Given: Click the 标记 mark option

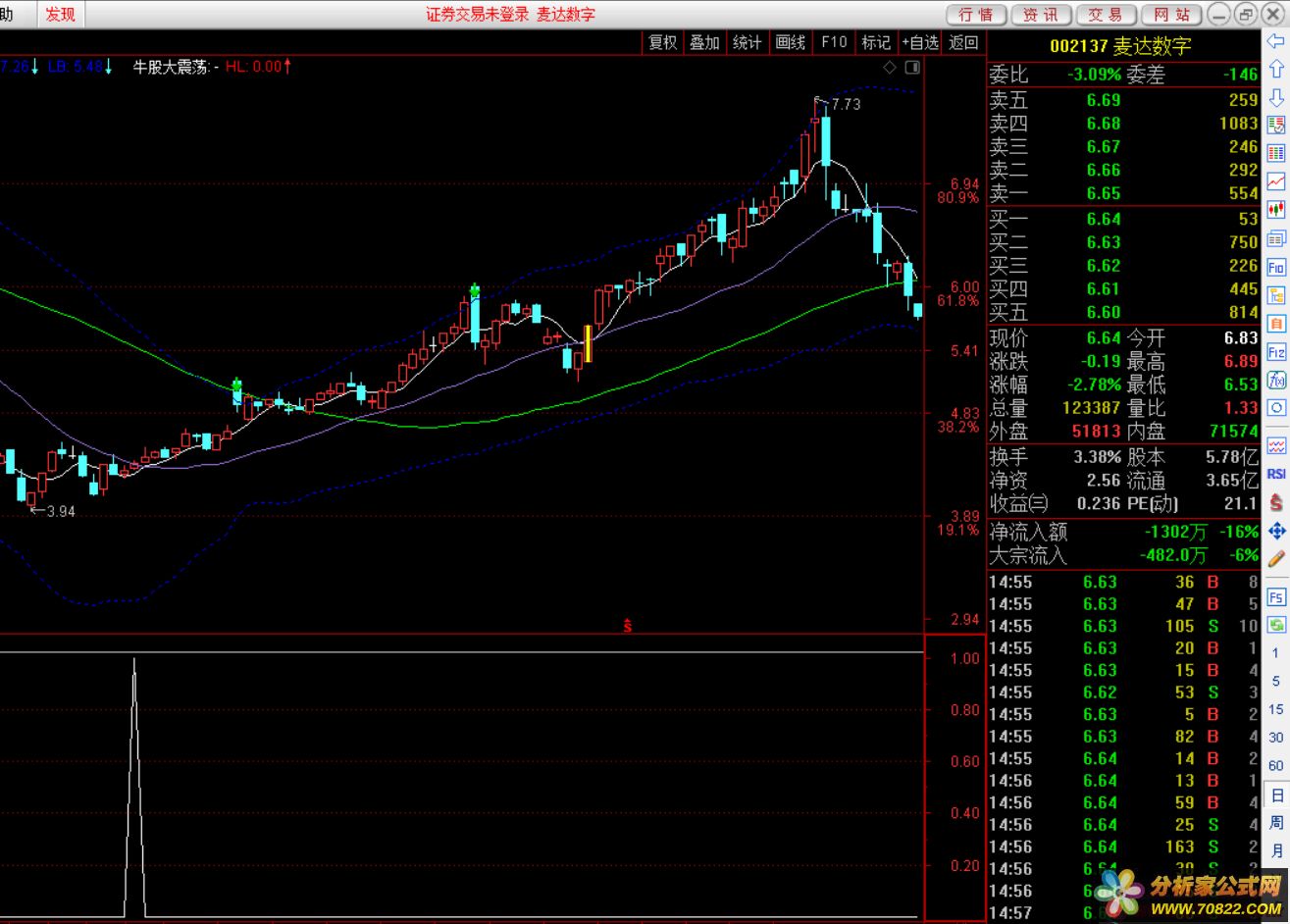Looking at the screenshot, I should tap(876, 42).
